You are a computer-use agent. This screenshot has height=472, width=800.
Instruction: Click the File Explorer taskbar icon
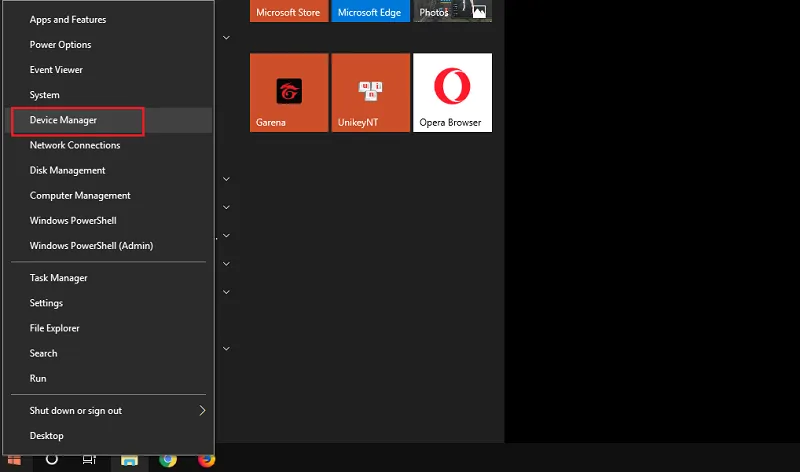129,460
